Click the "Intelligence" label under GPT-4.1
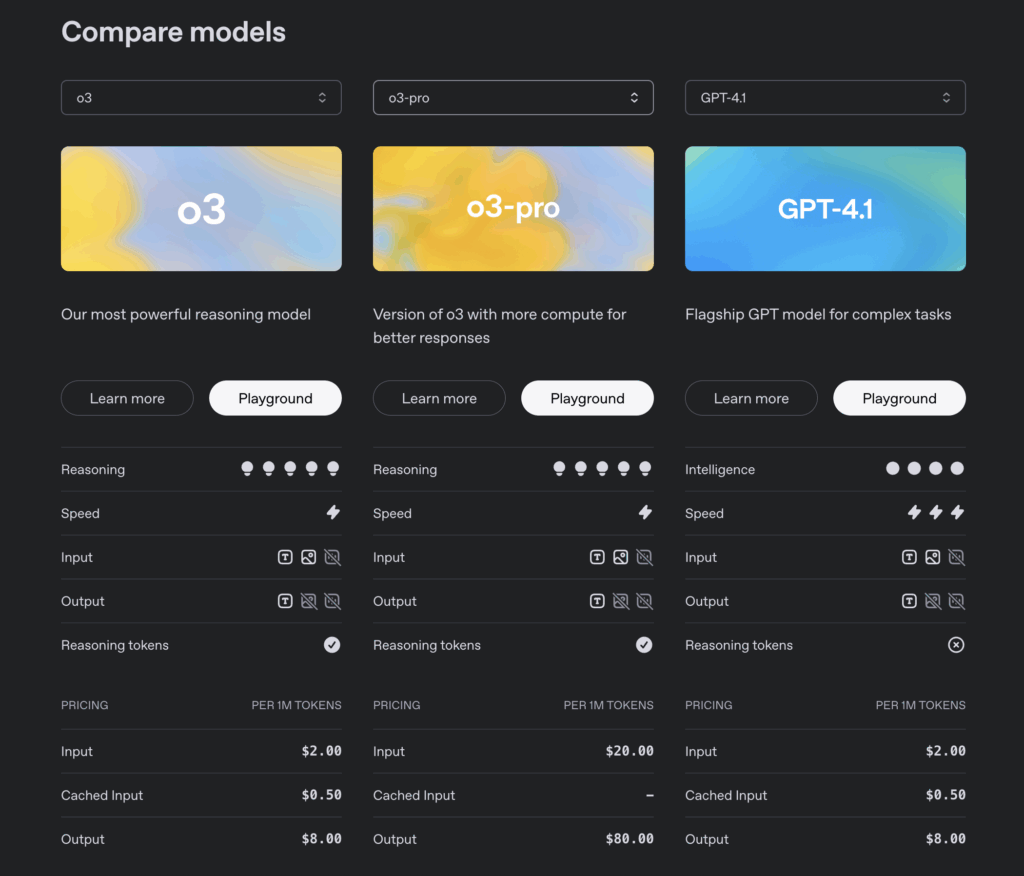 pos(720,470)
